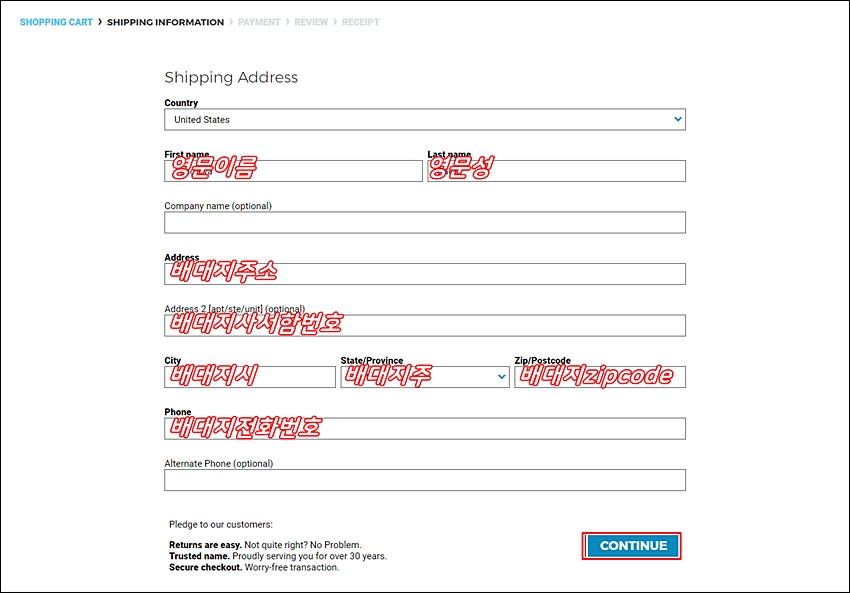Focus the Last name field

click(556, 171)
